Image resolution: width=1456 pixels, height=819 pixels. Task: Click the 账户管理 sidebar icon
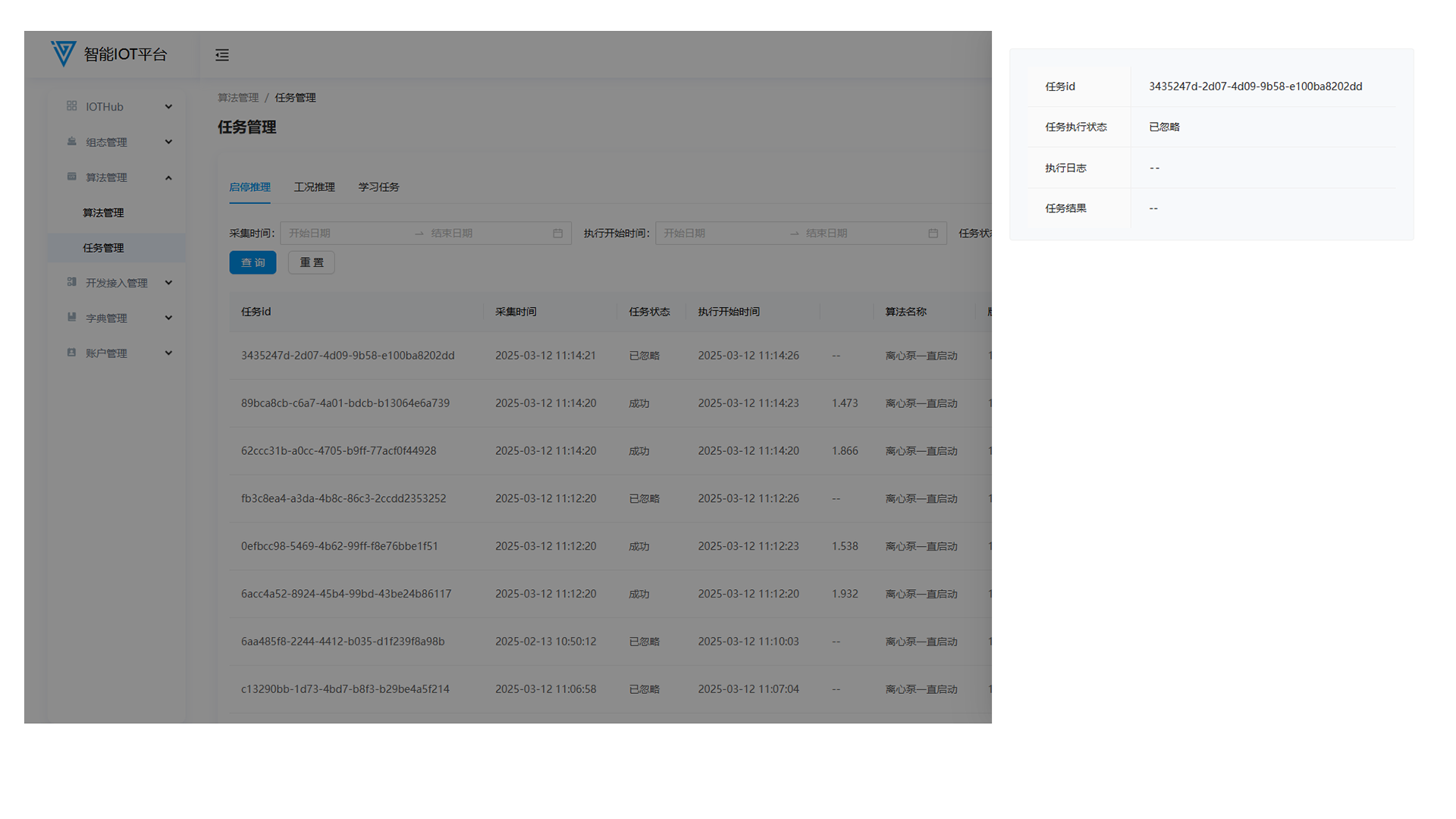pyautogui.click(x=72, y=353)
